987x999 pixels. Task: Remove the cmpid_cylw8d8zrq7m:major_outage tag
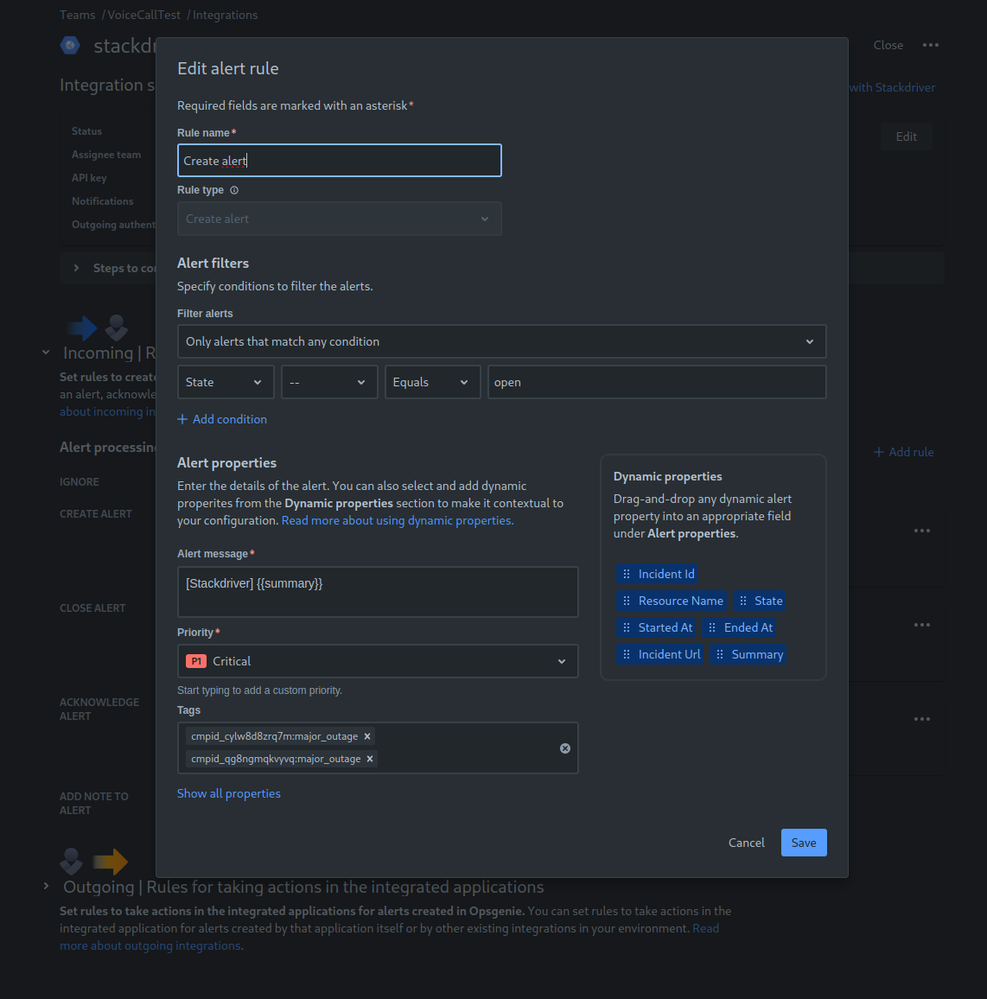pyautogui.click(x=367, y=737)
